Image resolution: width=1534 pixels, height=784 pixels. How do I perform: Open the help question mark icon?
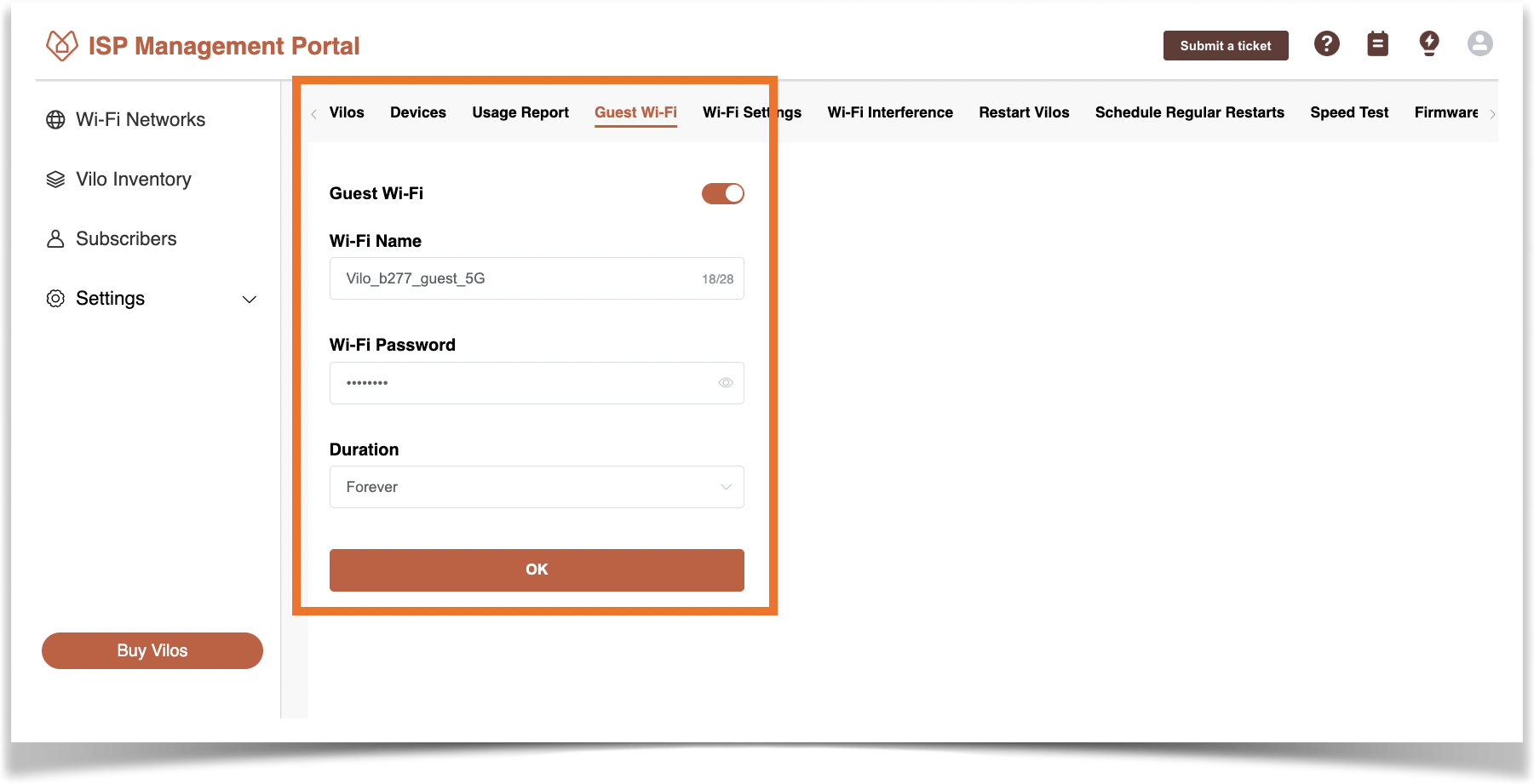tap(1326, 43)
